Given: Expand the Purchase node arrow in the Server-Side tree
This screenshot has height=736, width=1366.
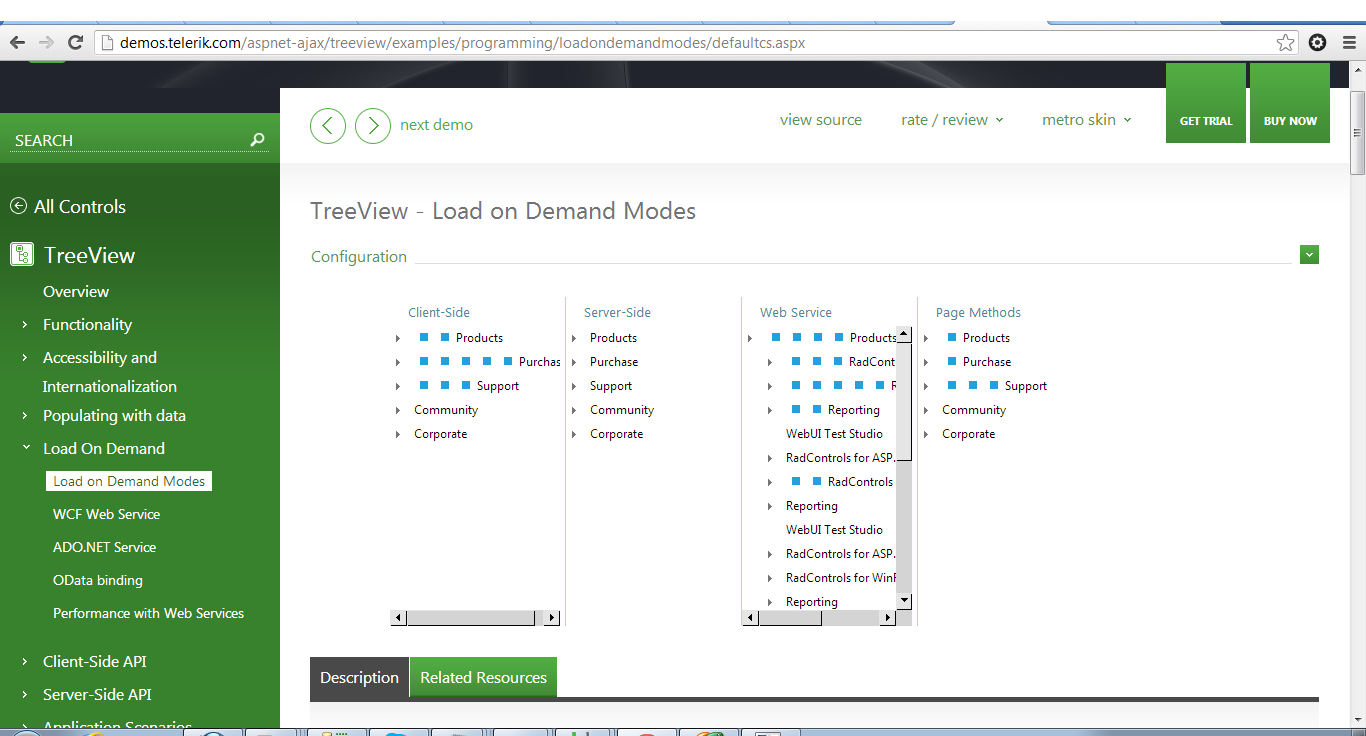Looking at the screenshot, I should point(574,362).
